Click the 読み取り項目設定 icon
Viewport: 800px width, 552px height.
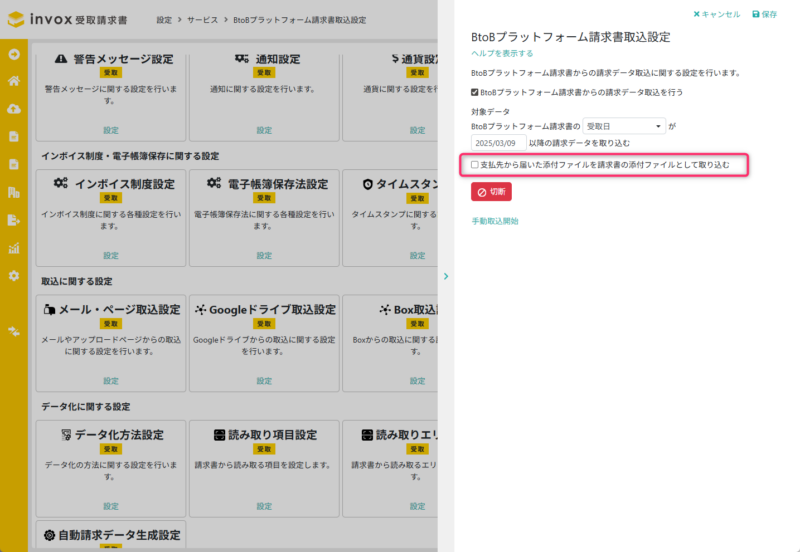click(219, 435)
